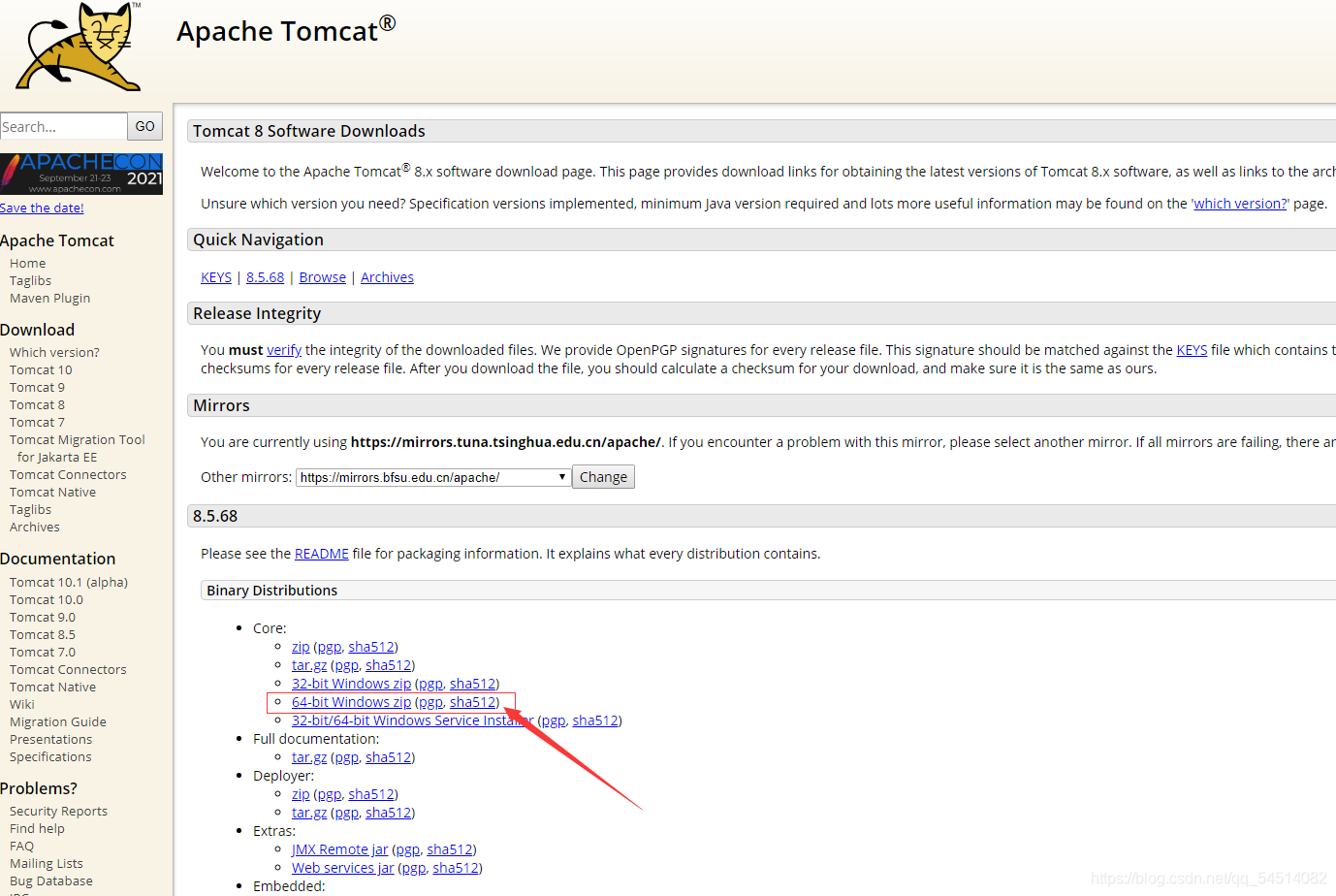Open Maven Plugin sidebar link
Viewport: 1336px width, 896px height.
(x=50, y=299)
